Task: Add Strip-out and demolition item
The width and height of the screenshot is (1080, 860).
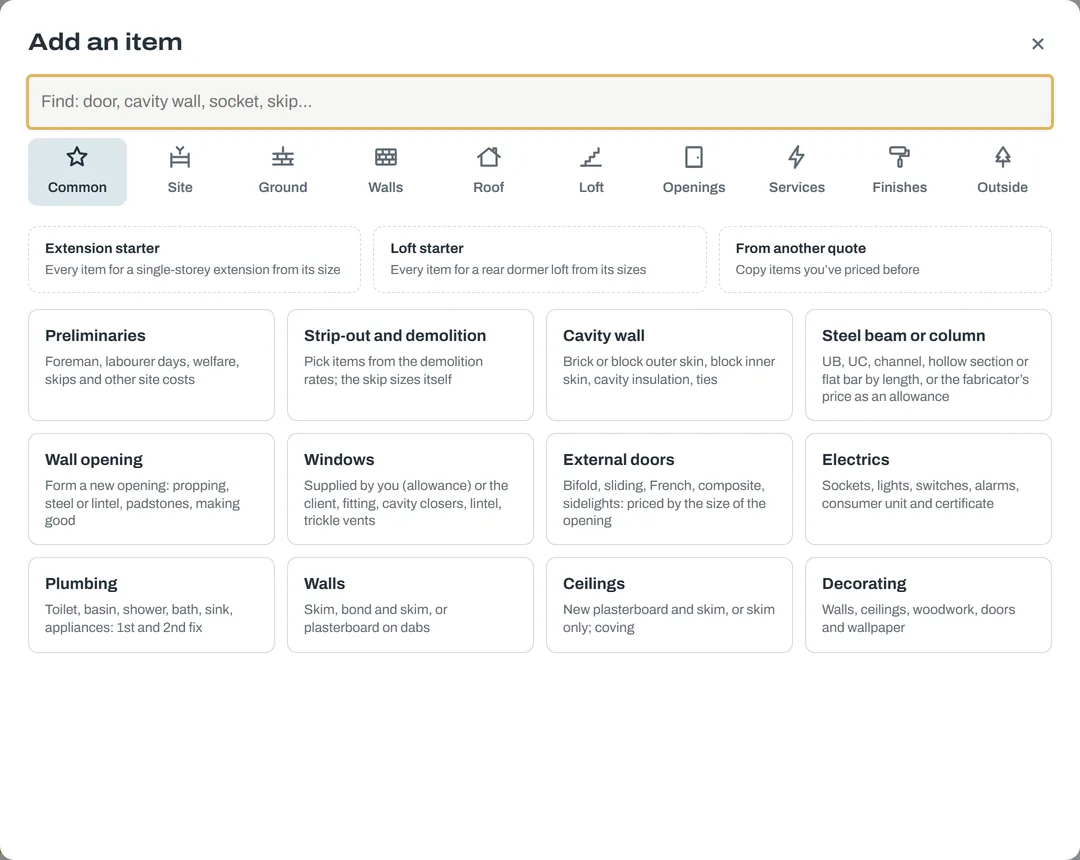Action: point(411,365)
